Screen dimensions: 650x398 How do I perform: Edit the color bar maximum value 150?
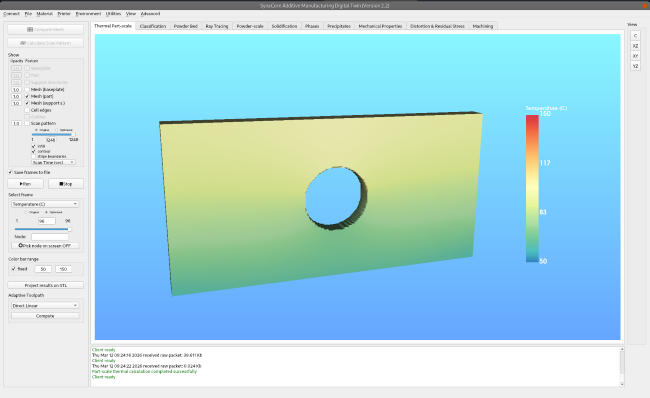[x=63, y=269]
